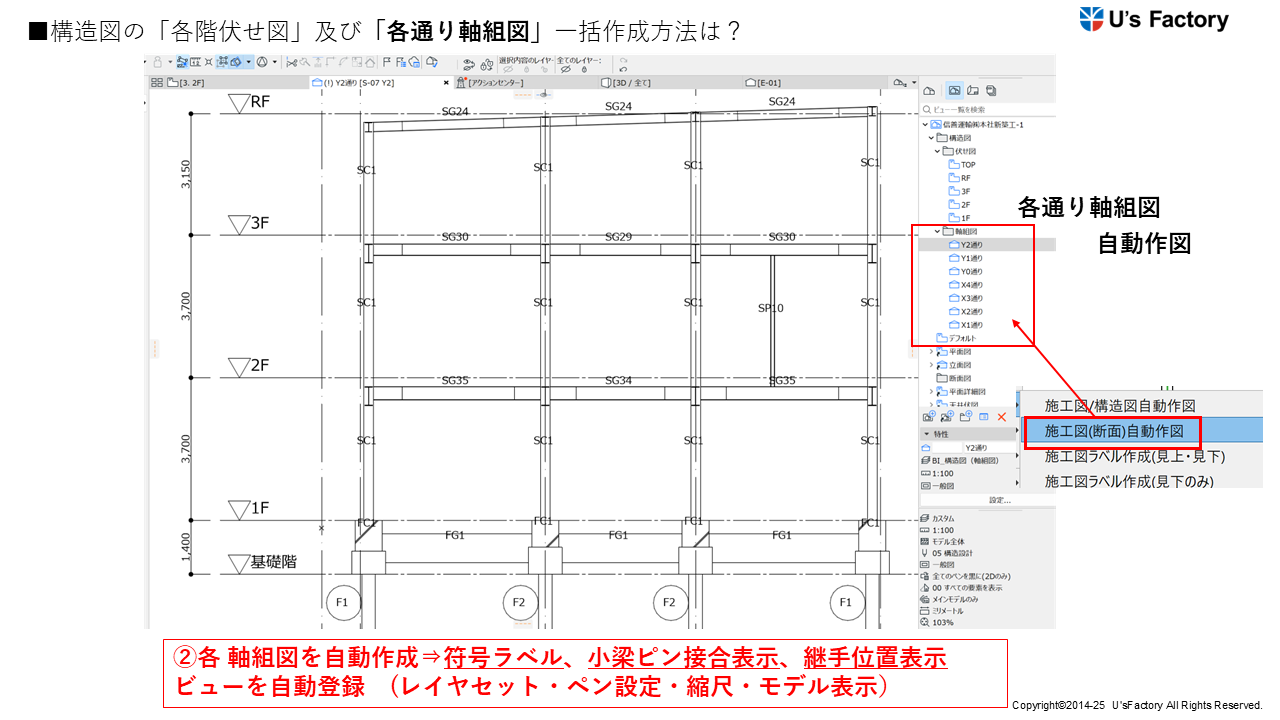Open the X3通り view
Screen dimensions: 1280x720
pyautogui.click(x=971, y=298)
